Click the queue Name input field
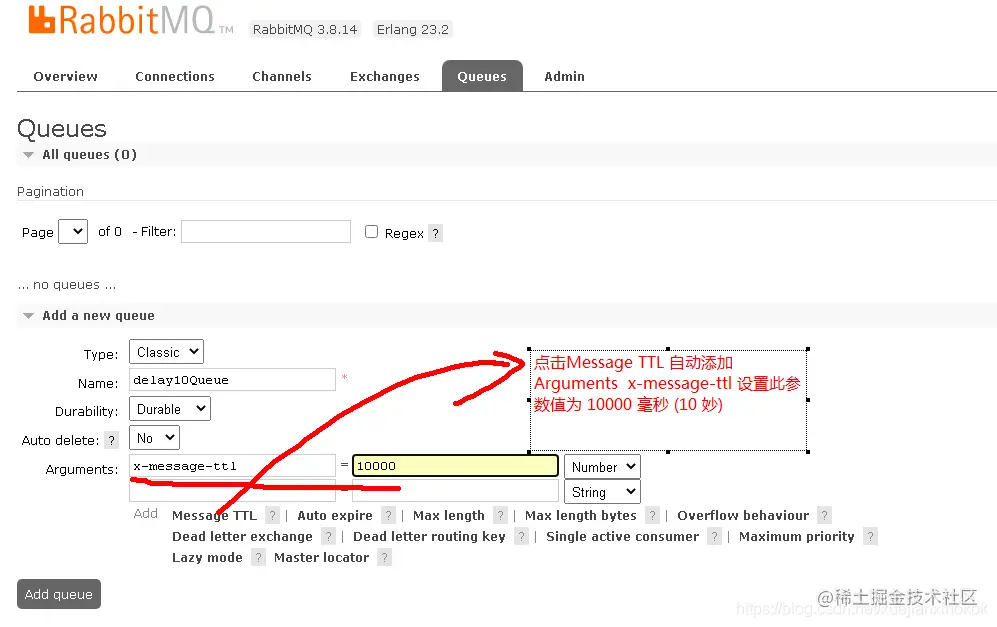The image size is (997, 627). click(x=232, y=380)
